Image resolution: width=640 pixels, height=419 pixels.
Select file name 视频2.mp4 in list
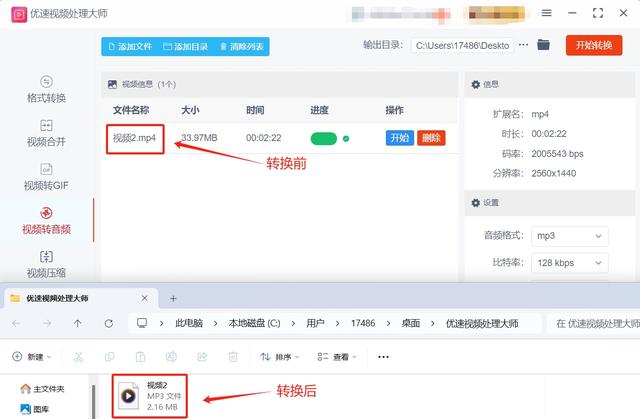pos(134,138)
